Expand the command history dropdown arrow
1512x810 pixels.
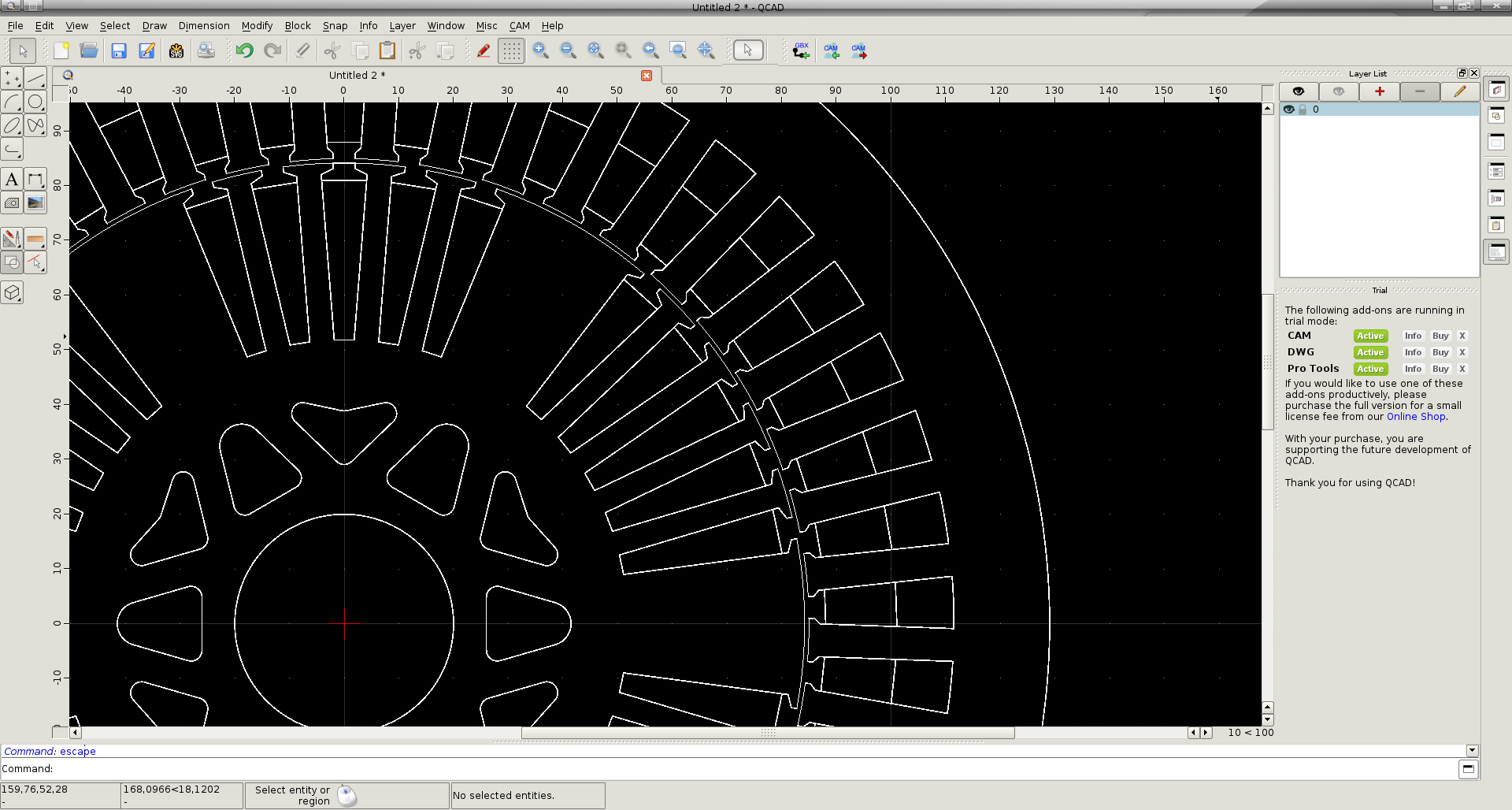[1472, 751]
